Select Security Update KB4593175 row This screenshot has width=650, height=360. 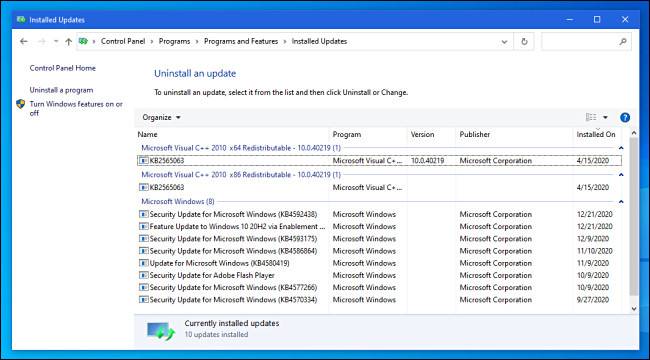(x=379, y=239)
